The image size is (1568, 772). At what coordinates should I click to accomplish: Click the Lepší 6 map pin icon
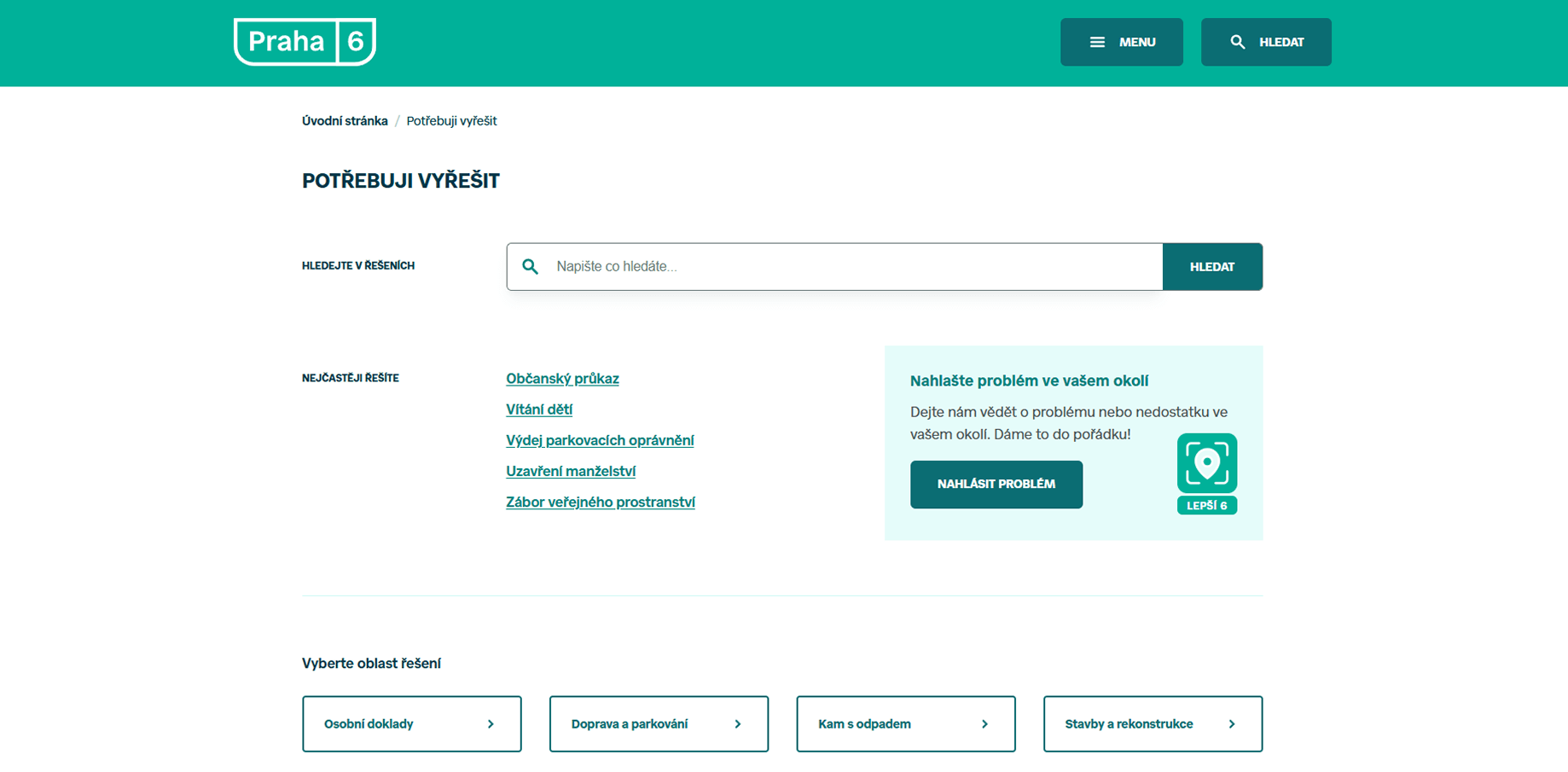tap(1206, 464)
